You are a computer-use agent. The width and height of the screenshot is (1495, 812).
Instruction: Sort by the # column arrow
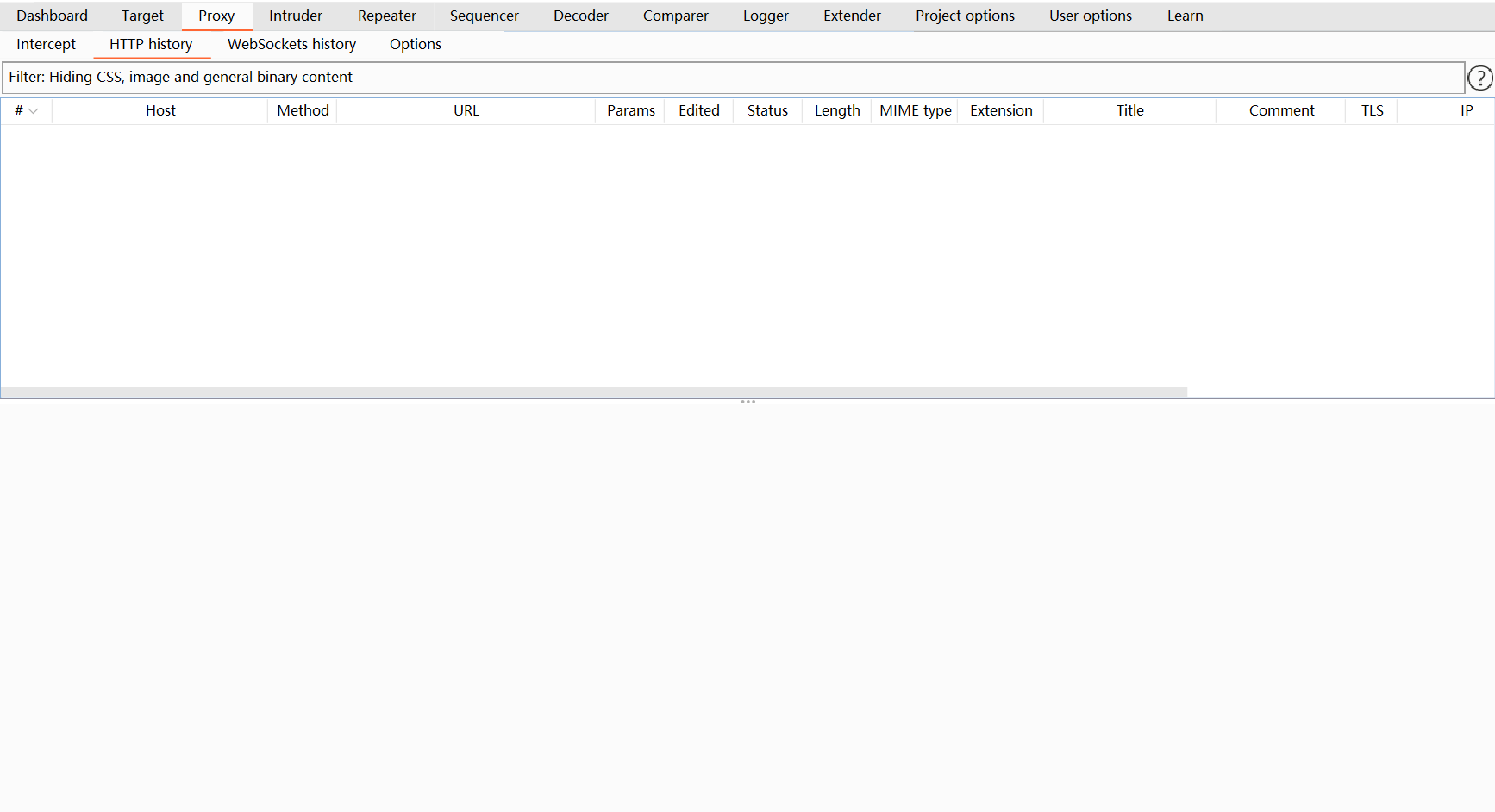coord(34,111)
